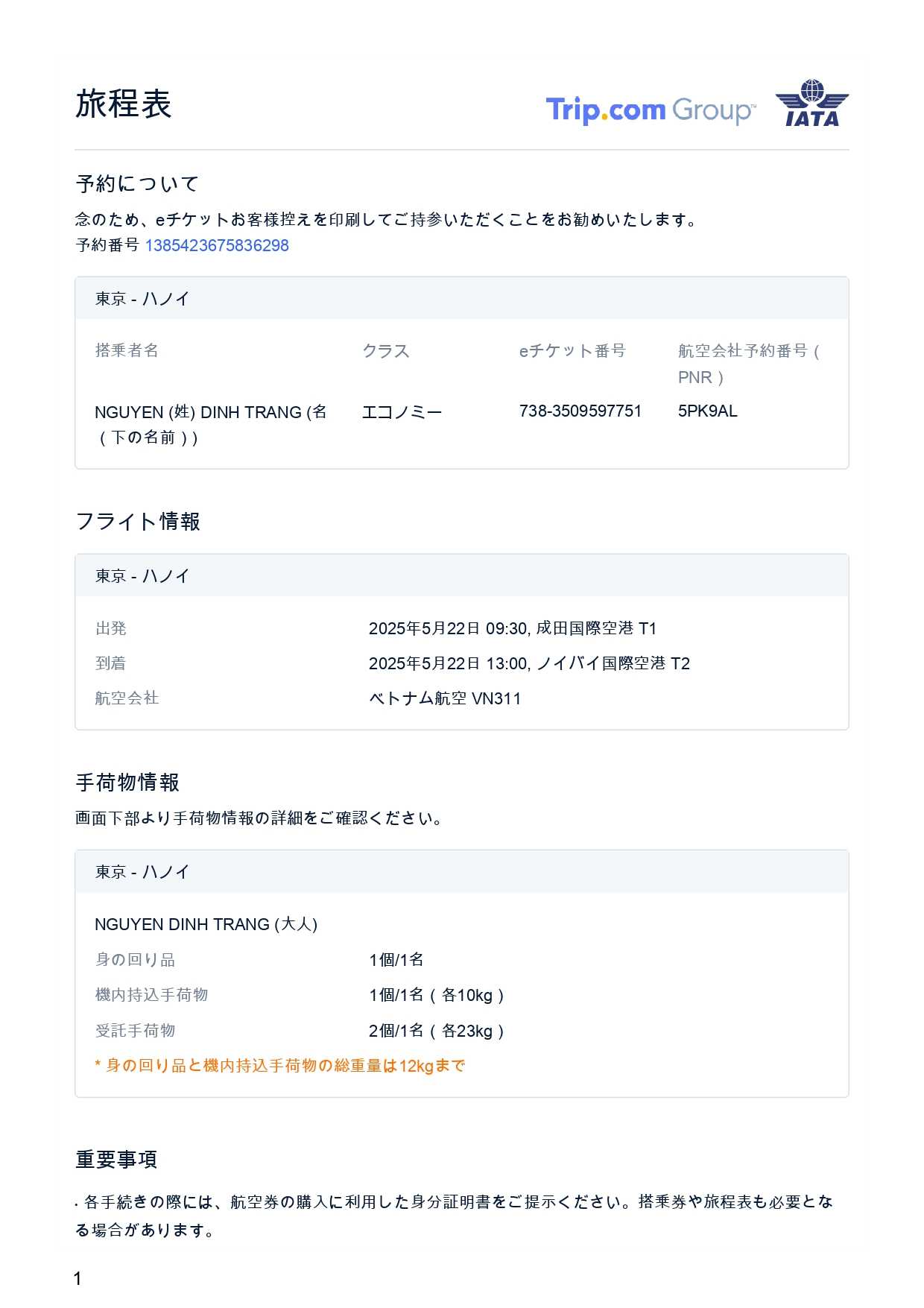Click passenger name NGUYEN (姓) DINH TRANG
924x1308 pixels.
tap(210, 412)
